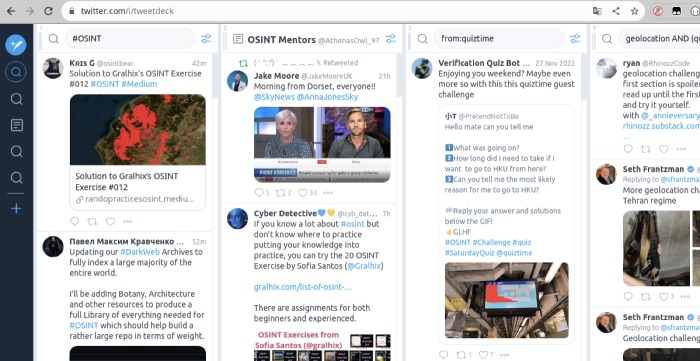Click search magnifier in #OSINT column header
Viewport: 700px width, 361px height.
pos(54,39)
